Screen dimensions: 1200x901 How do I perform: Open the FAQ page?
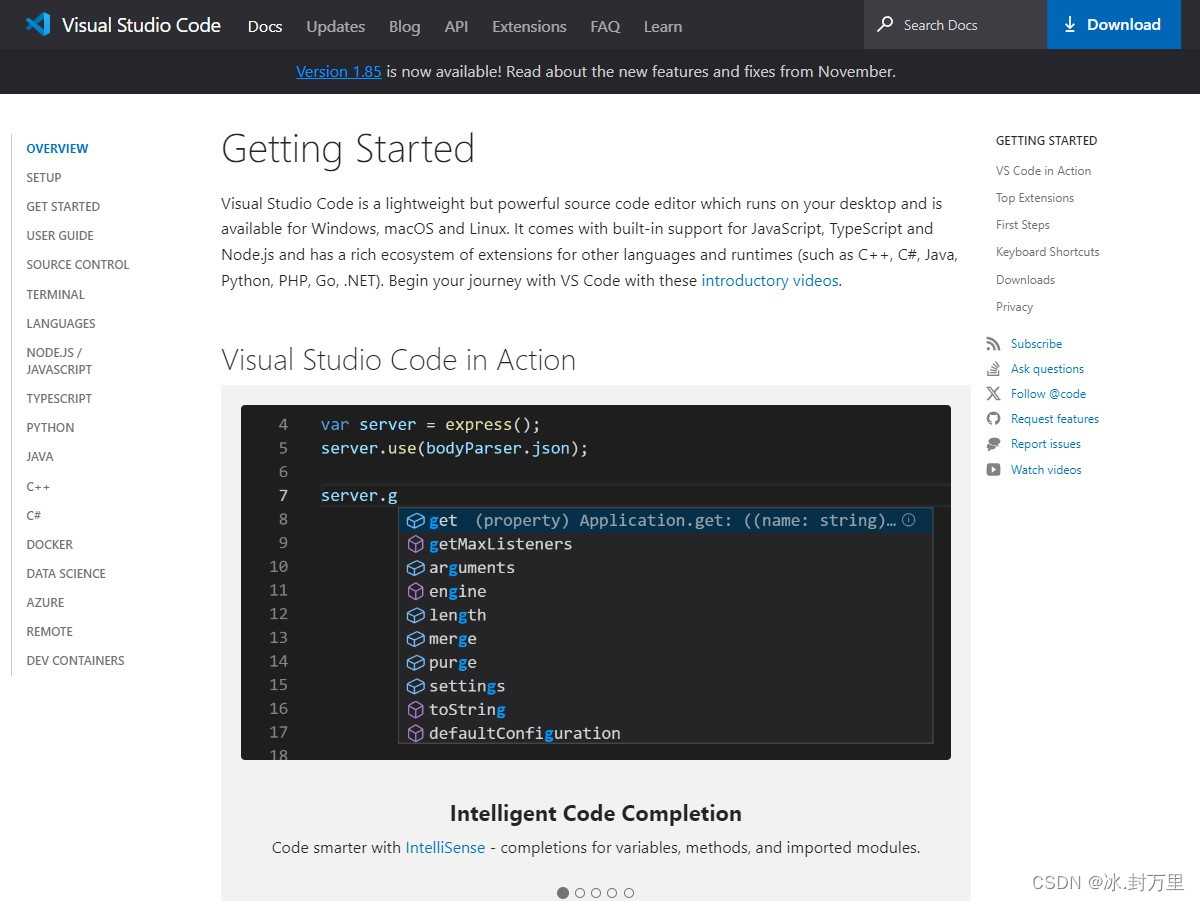coord(605,26)
